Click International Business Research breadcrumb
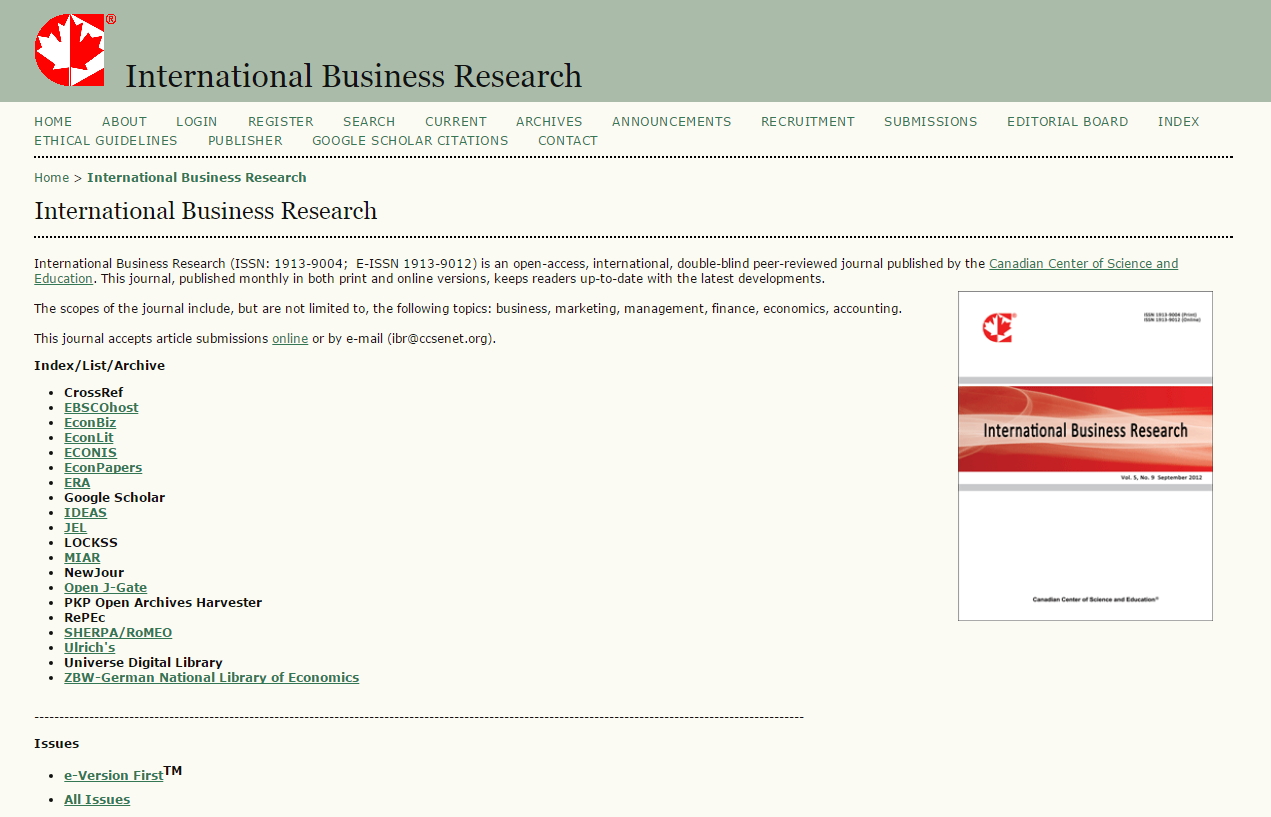1271x817 pixels. coord(197,178)
